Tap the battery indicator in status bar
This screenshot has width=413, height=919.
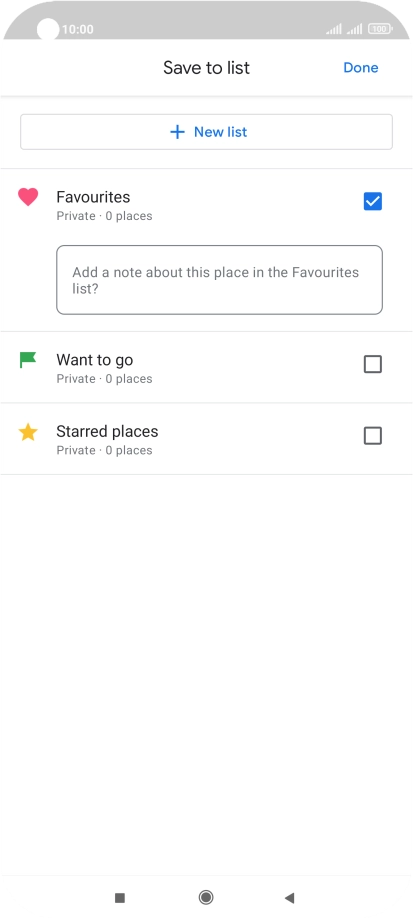380,29
